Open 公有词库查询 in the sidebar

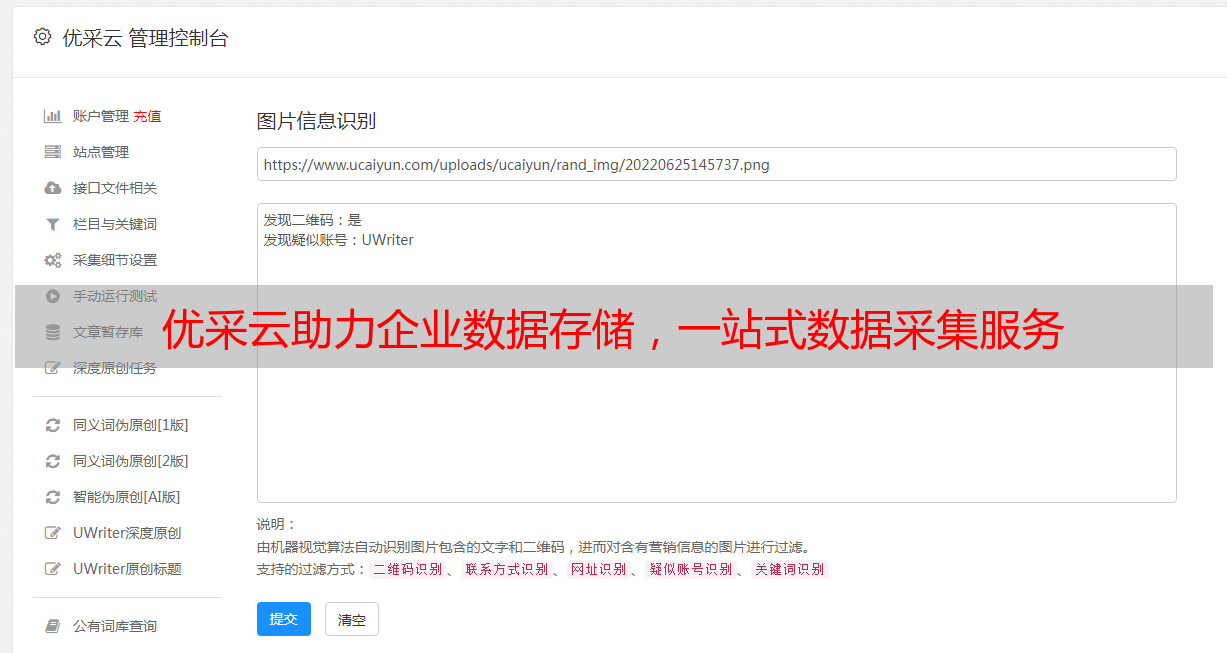click(x=115, y=626)
